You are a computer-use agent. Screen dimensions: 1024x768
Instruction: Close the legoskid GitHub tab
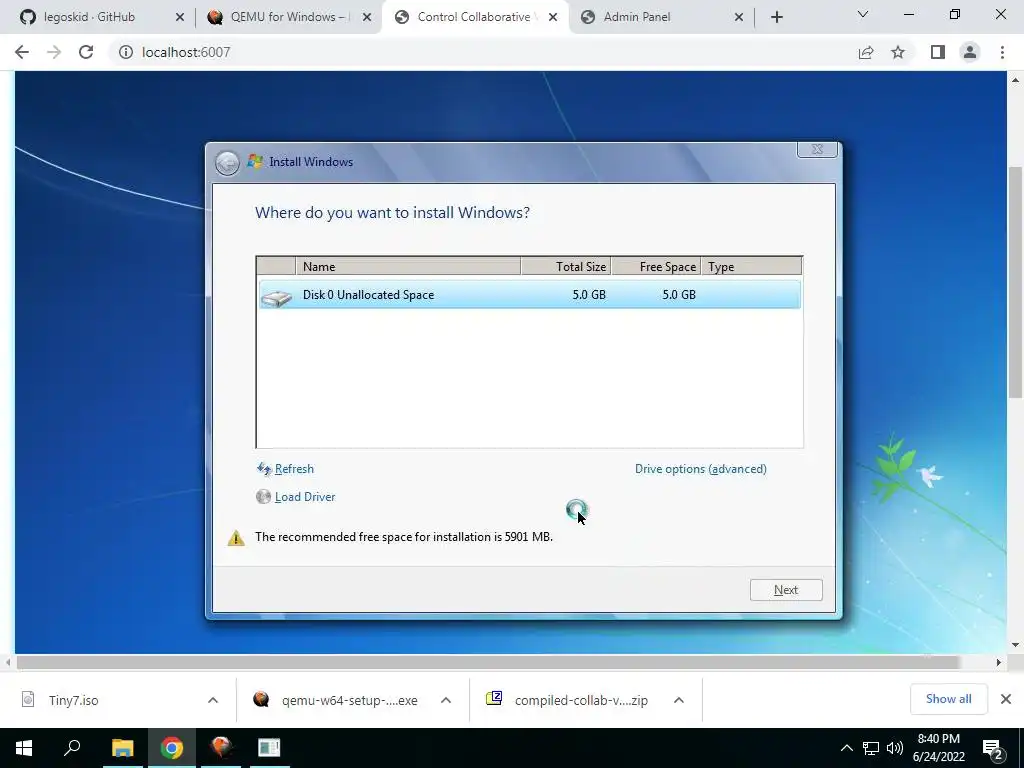[x=180, y=17]
